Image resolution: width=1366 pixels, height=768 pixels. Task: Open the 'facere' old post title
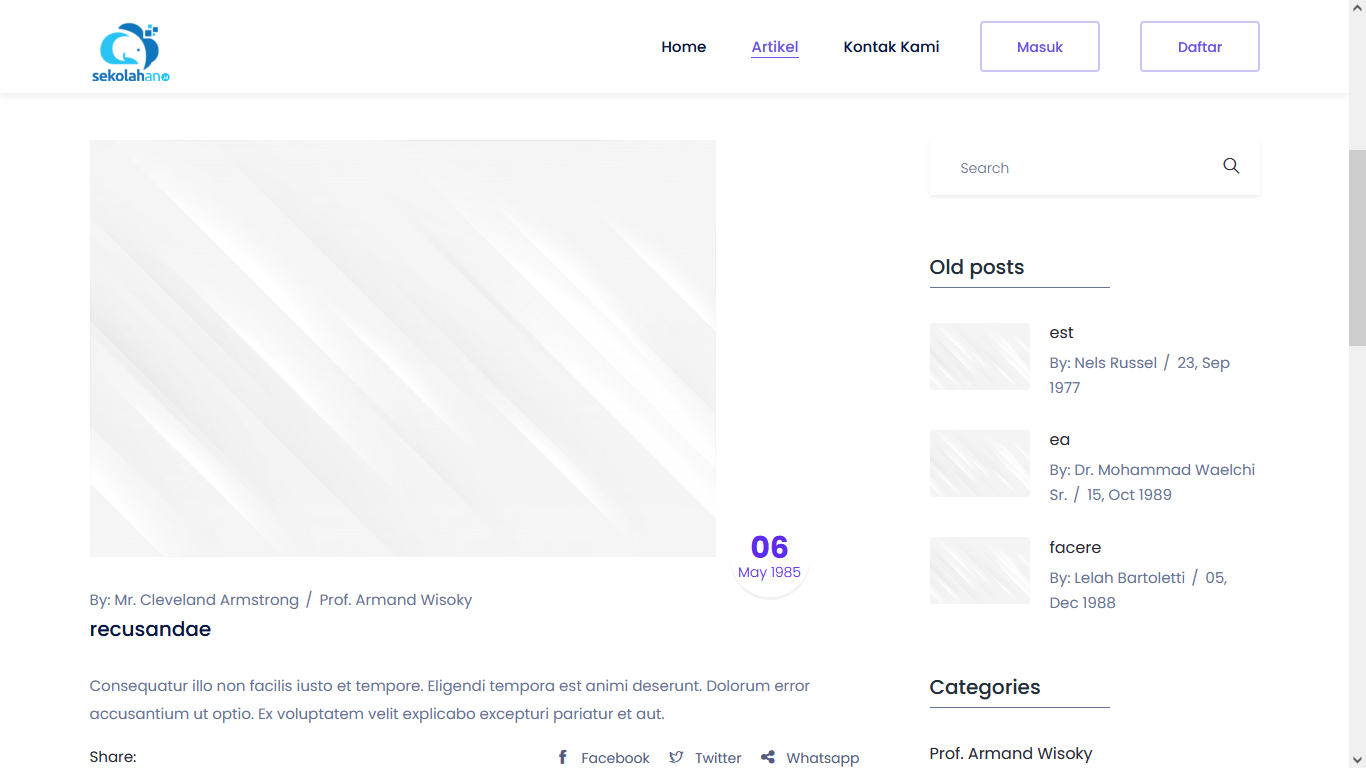[1075, 548]
